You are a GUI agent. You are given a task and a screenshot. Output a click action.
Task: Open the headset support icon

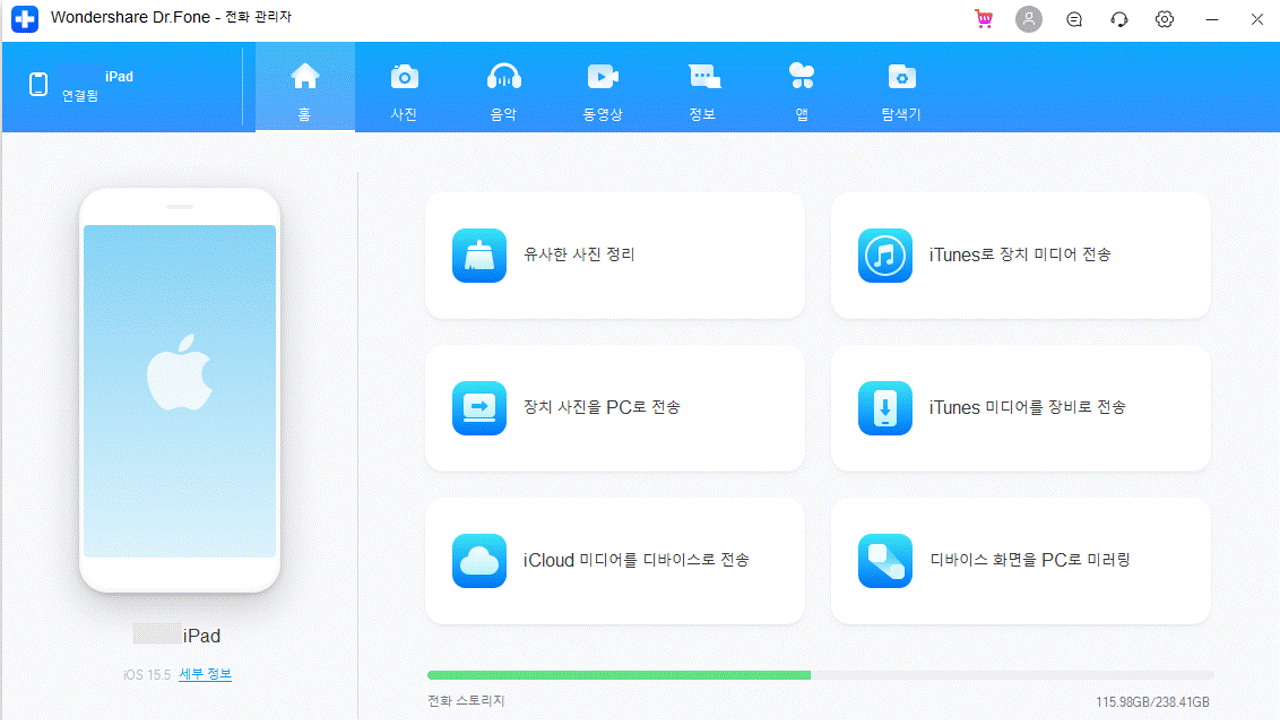1120,19
